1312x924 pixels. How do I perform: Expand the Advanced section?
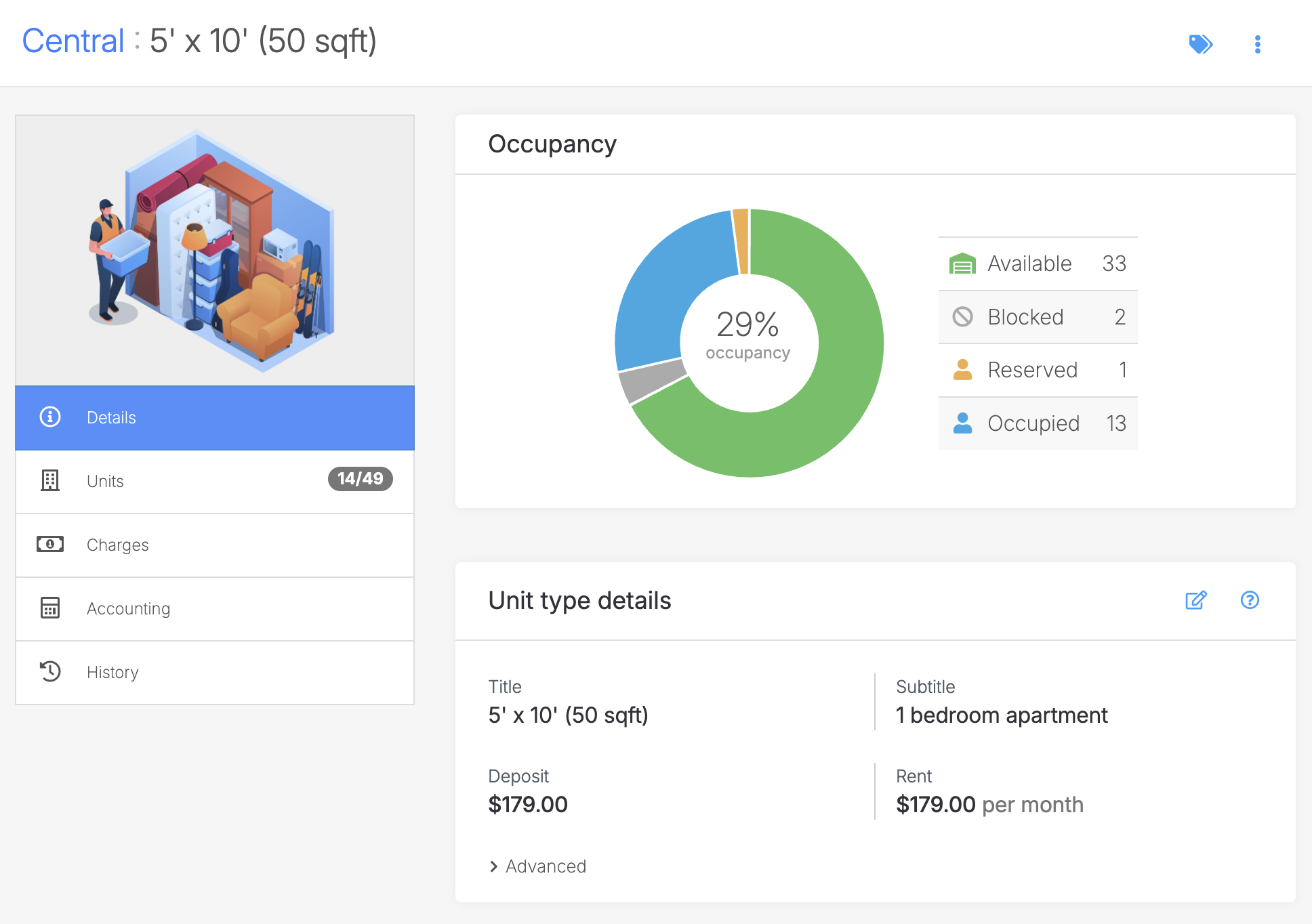pyautogui.click(x=546, y=866)
